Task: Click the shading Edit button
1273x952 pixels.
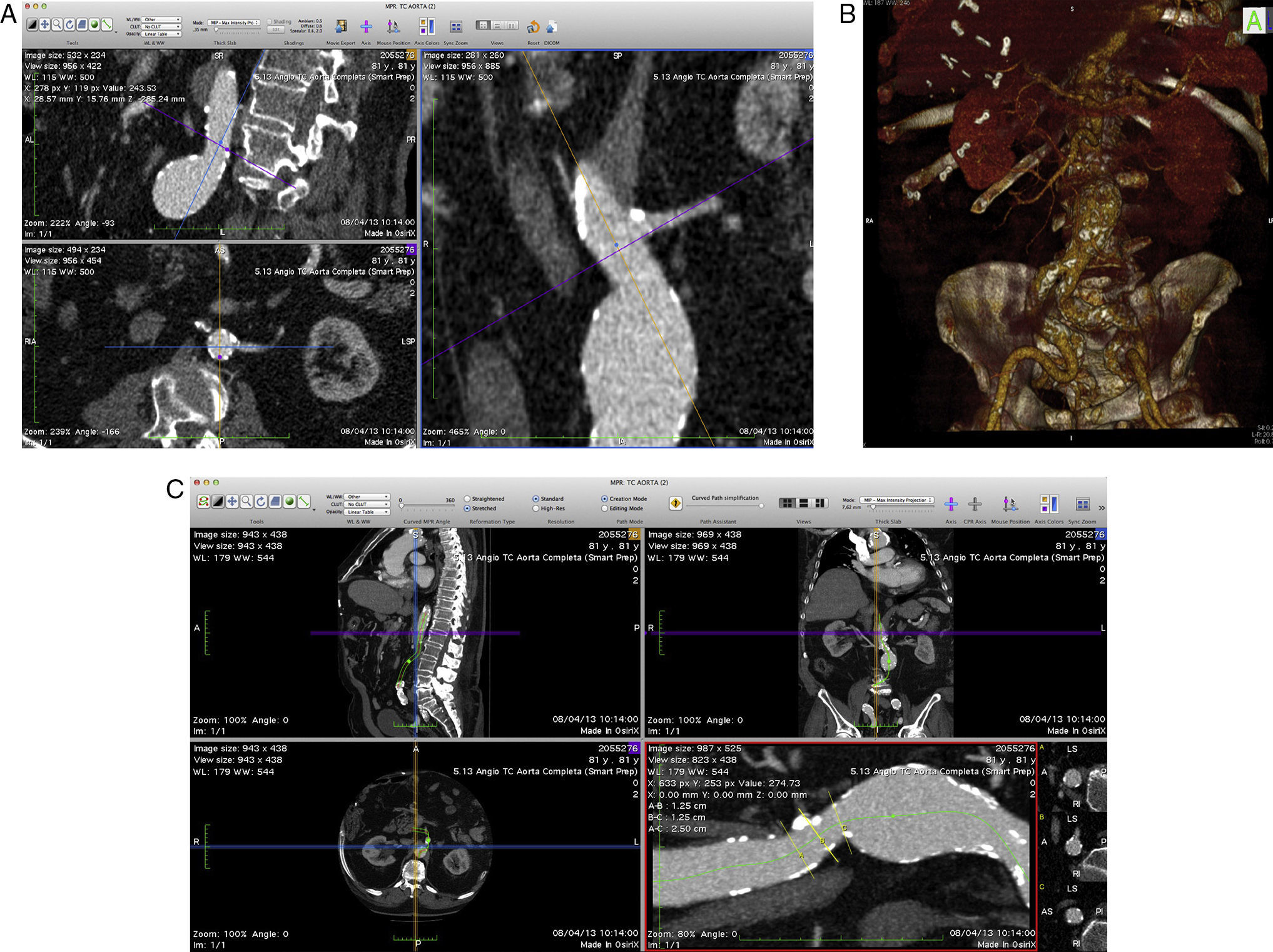Action: point(275,29)
